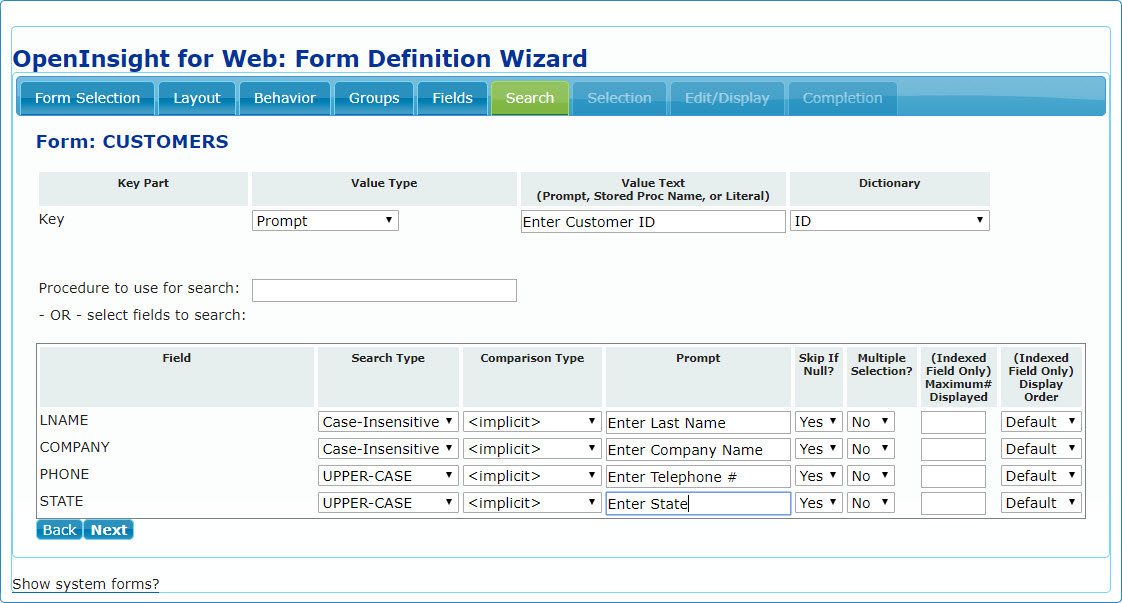The image size is (1122, 603).
Task: Go to the Completion tab
Action: tap(842, 98)
